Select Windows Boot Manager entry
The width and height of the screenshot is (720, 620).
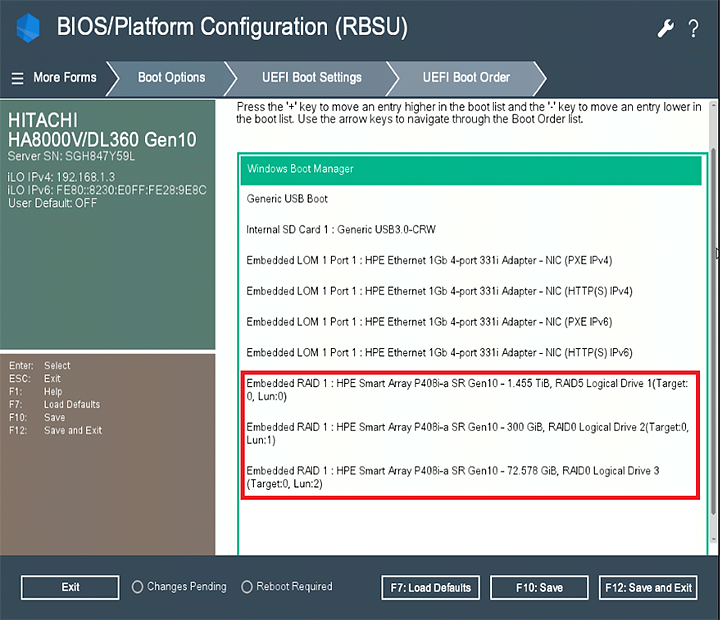471,169
